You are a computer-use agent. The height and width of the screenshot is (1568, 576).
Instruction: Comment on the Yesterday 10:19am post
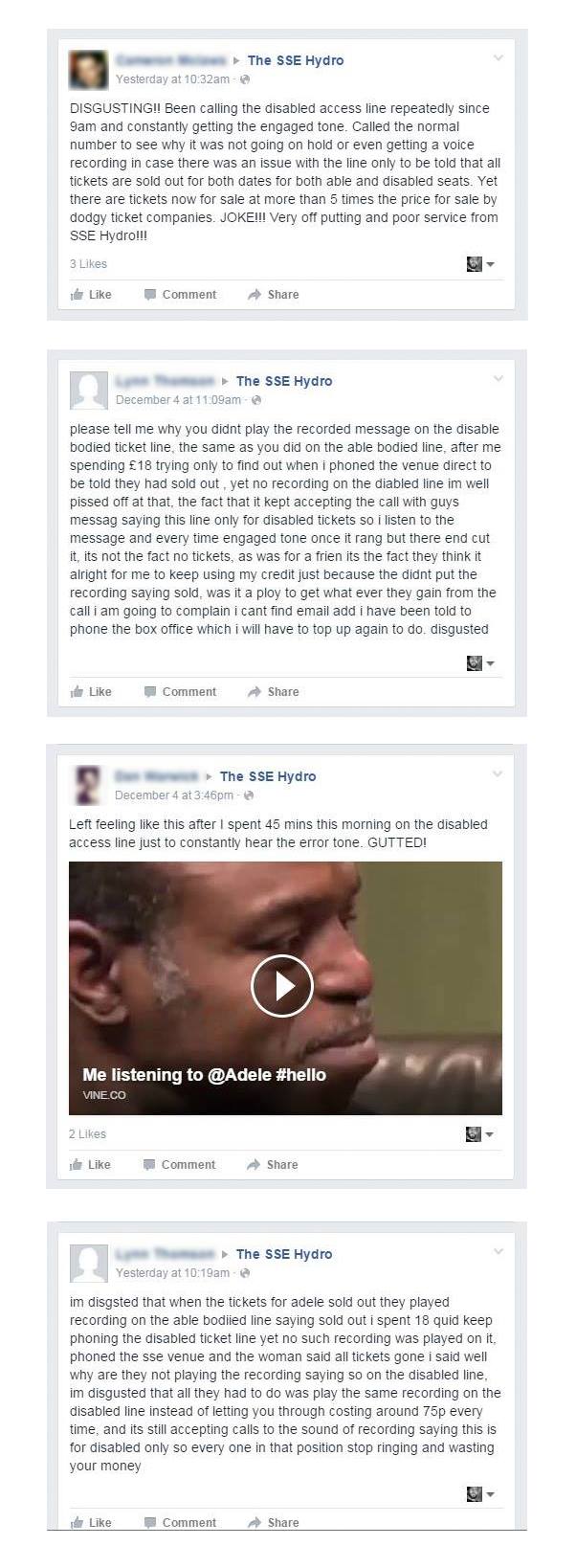180,1523
